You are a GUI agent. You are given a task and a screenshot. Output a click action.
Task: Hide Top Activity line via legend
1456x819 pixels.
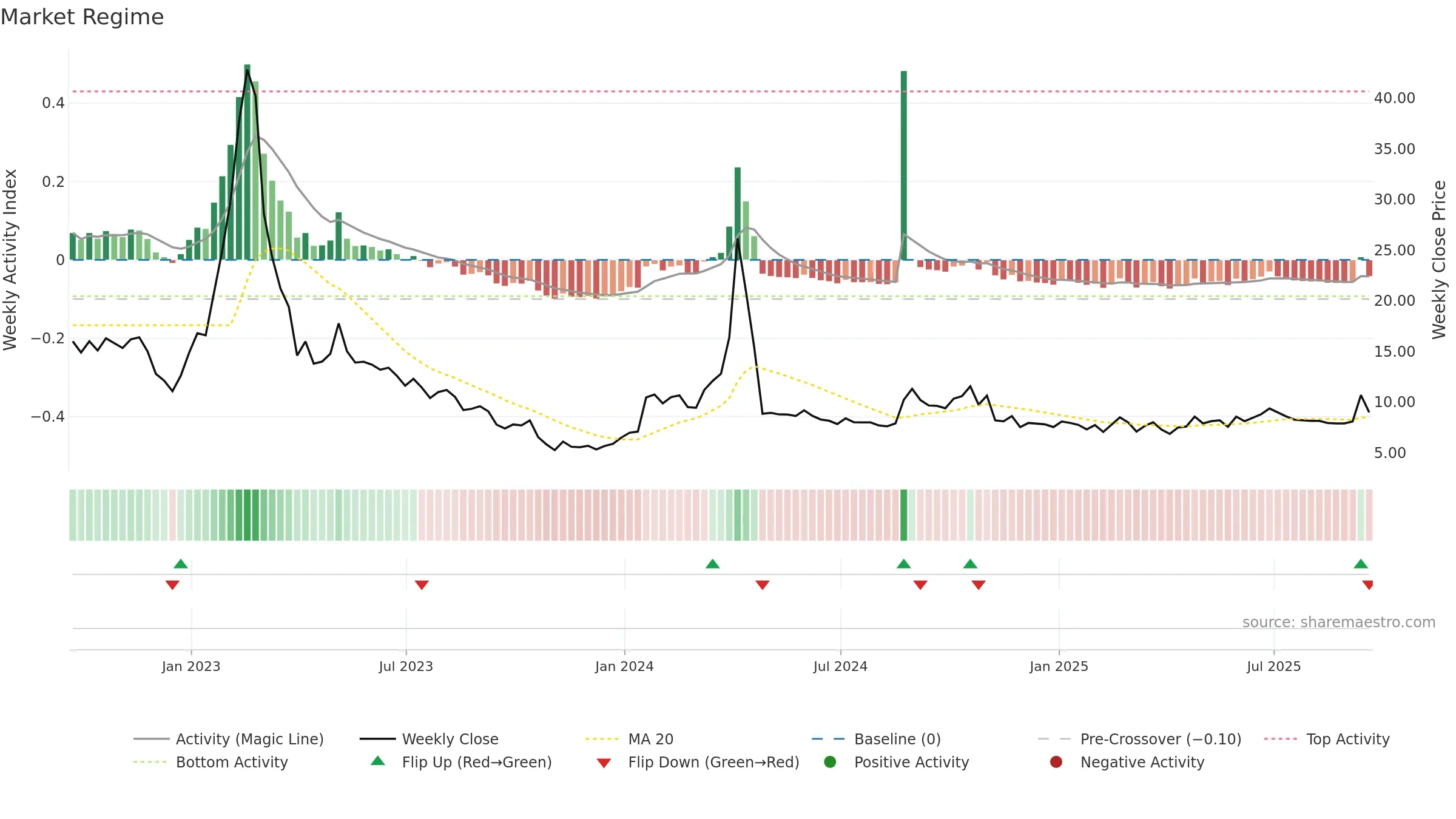[1327, 739]
